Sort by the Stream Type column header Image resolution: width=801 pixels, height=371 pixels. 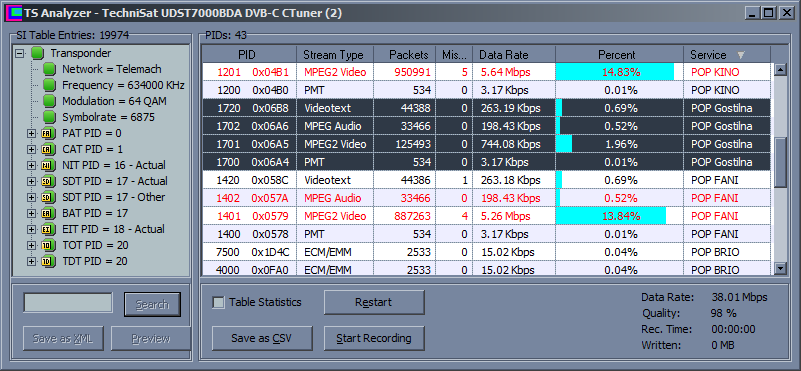point(335,55)
